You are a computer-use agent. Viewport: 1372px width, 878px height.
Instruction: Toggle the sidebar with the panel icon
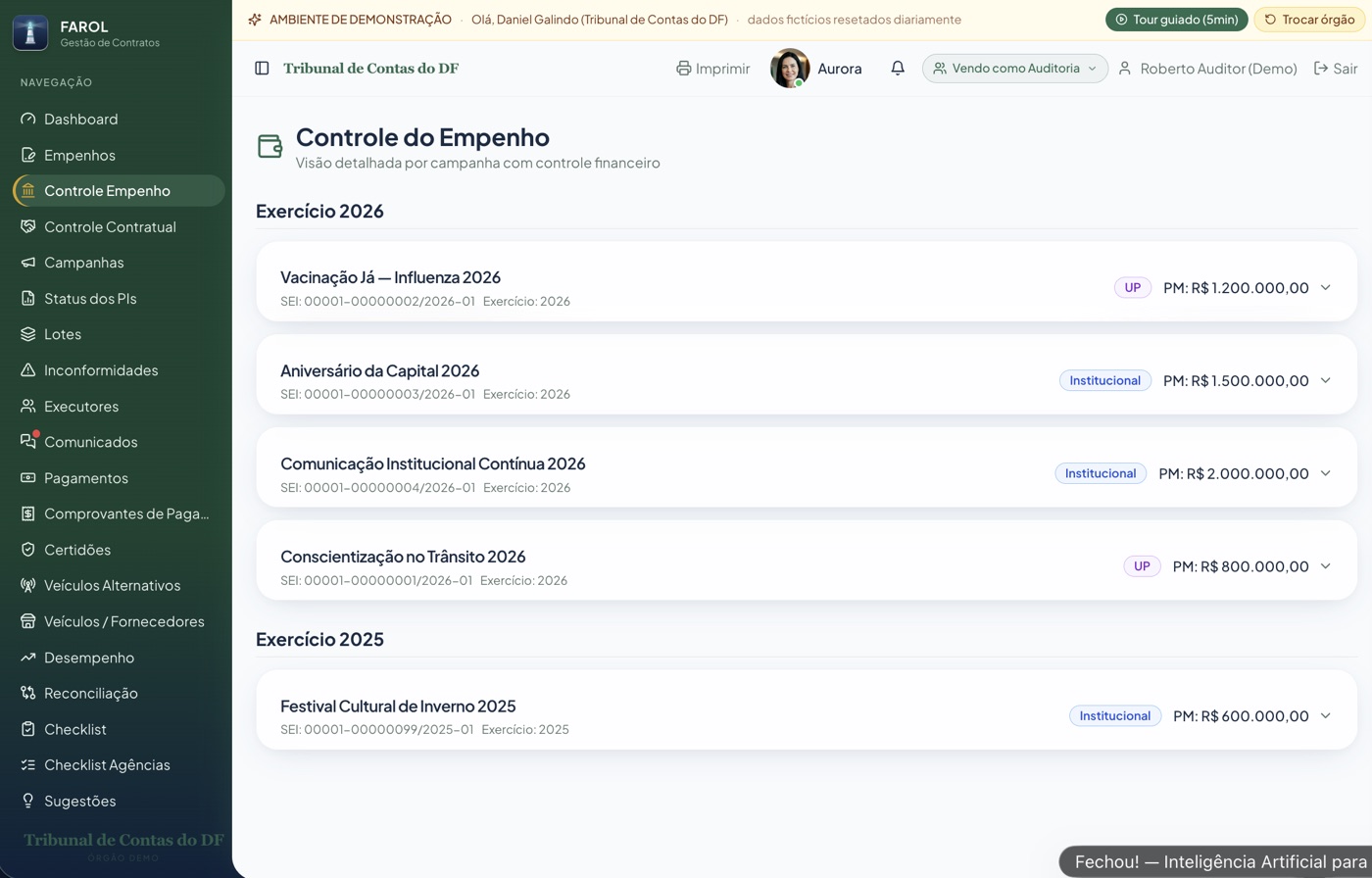262,69
